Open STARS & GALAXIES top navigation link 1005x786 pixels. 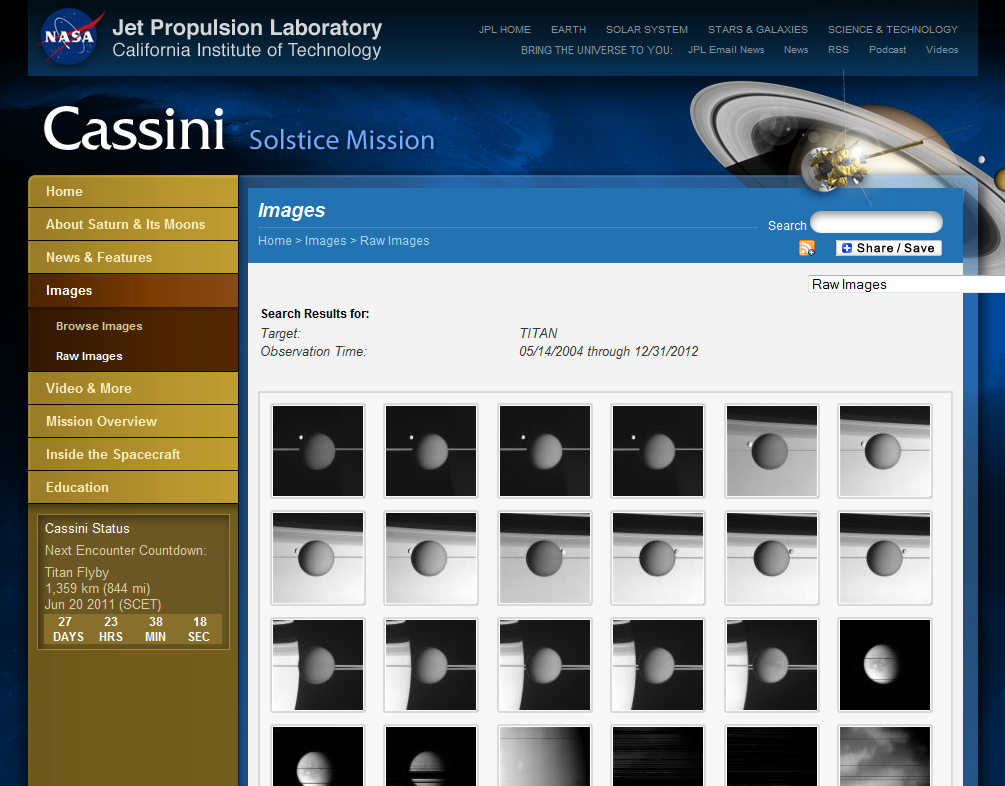tap(757, 29)
